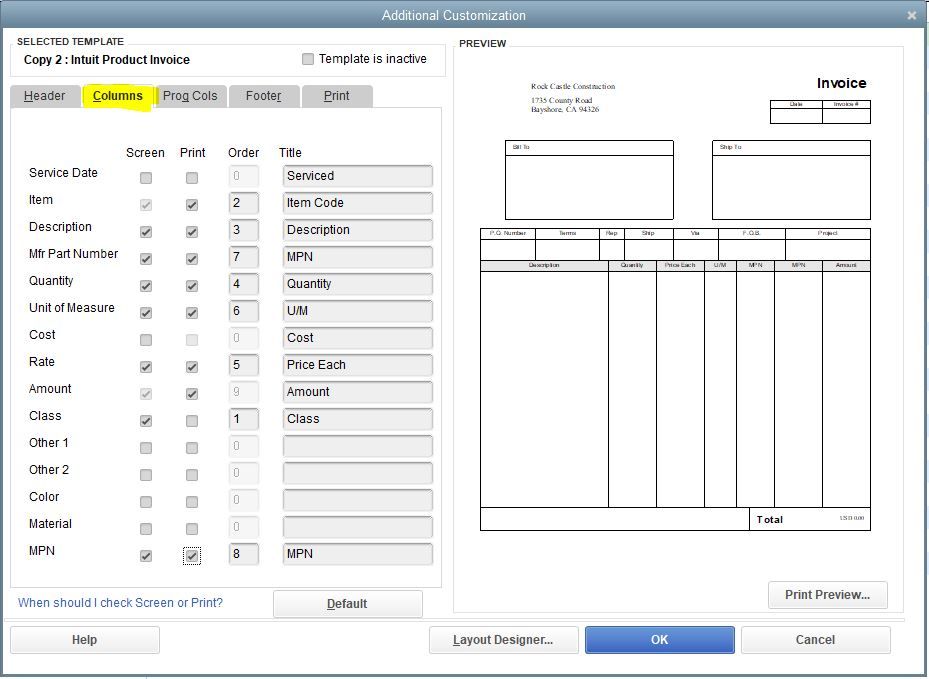The width and height of the screenshot is (929, 679).
Task: Edit the Price Each title field
Action: [358, 364]
